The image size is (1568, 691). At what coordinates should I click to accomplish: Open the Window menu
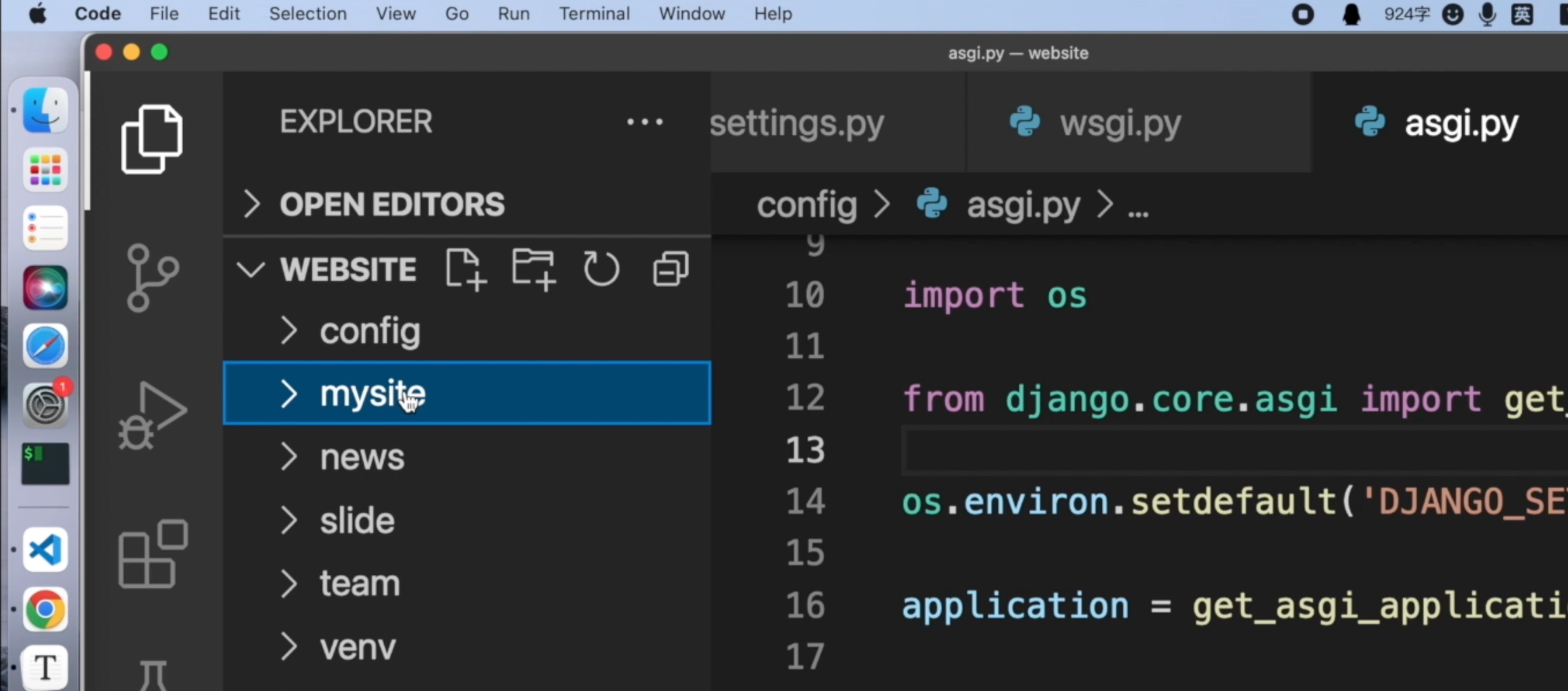tap(692, 13)
